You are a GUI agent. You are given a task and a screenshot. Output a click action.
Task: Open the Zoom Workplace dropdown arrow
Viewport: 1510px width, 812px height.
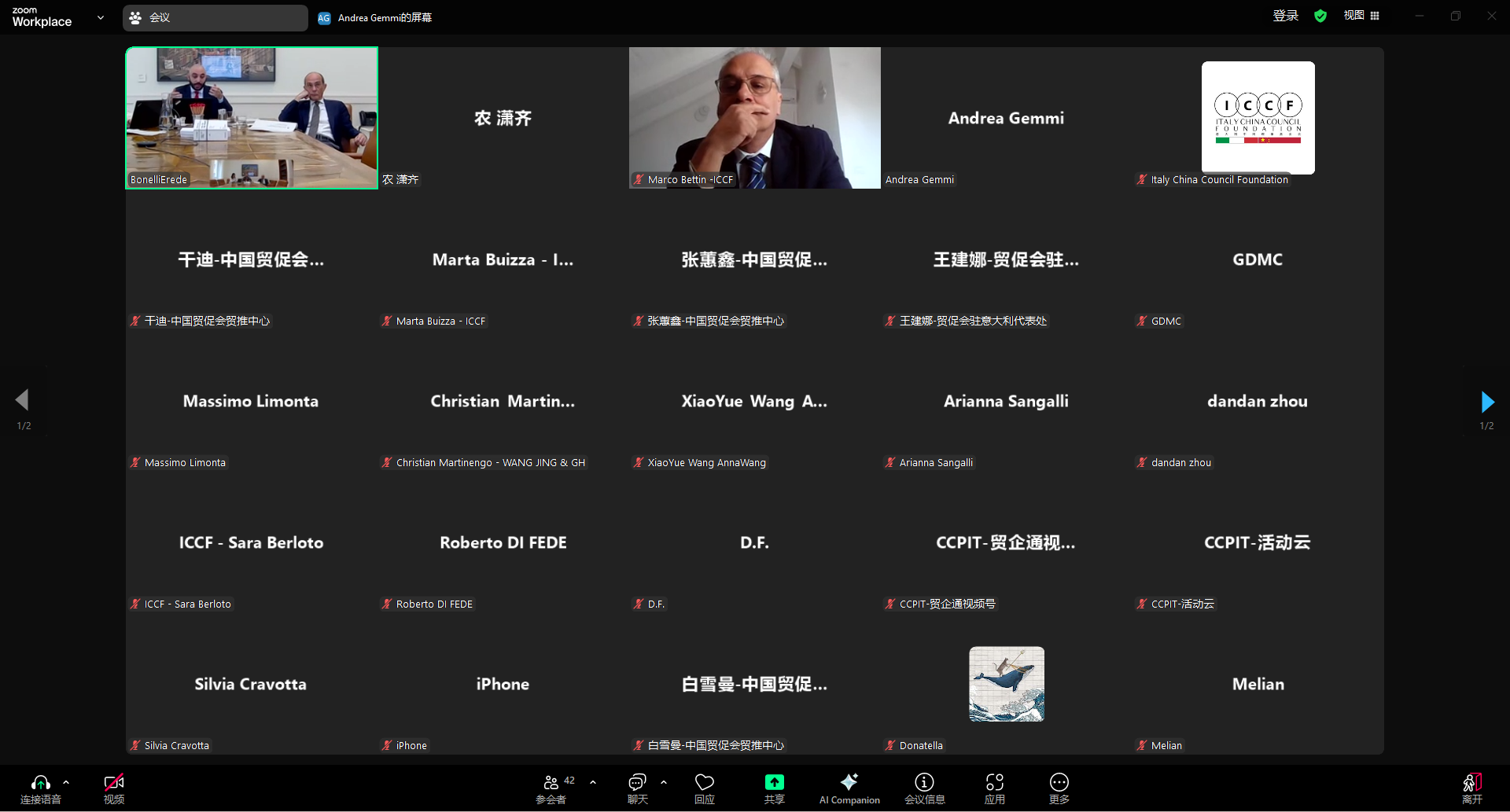point(100,17)
